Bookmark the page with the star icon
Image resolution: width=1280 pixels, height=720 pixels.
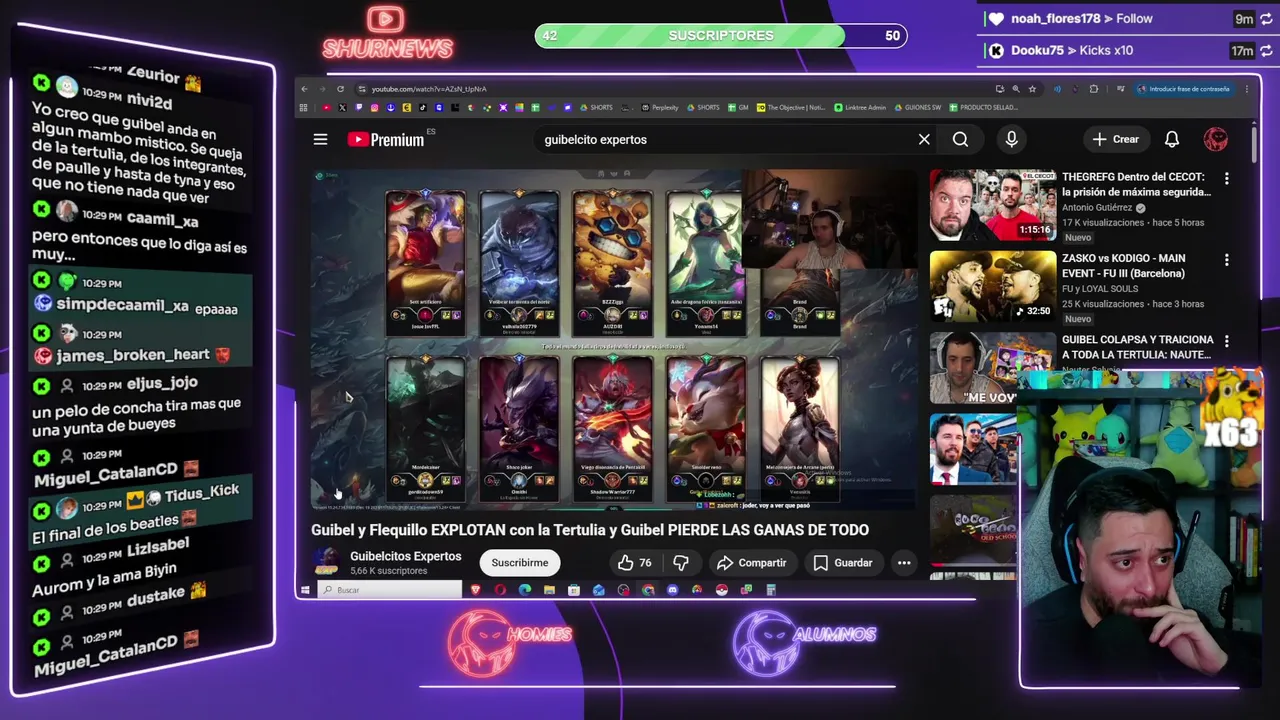pos(1032,89)
